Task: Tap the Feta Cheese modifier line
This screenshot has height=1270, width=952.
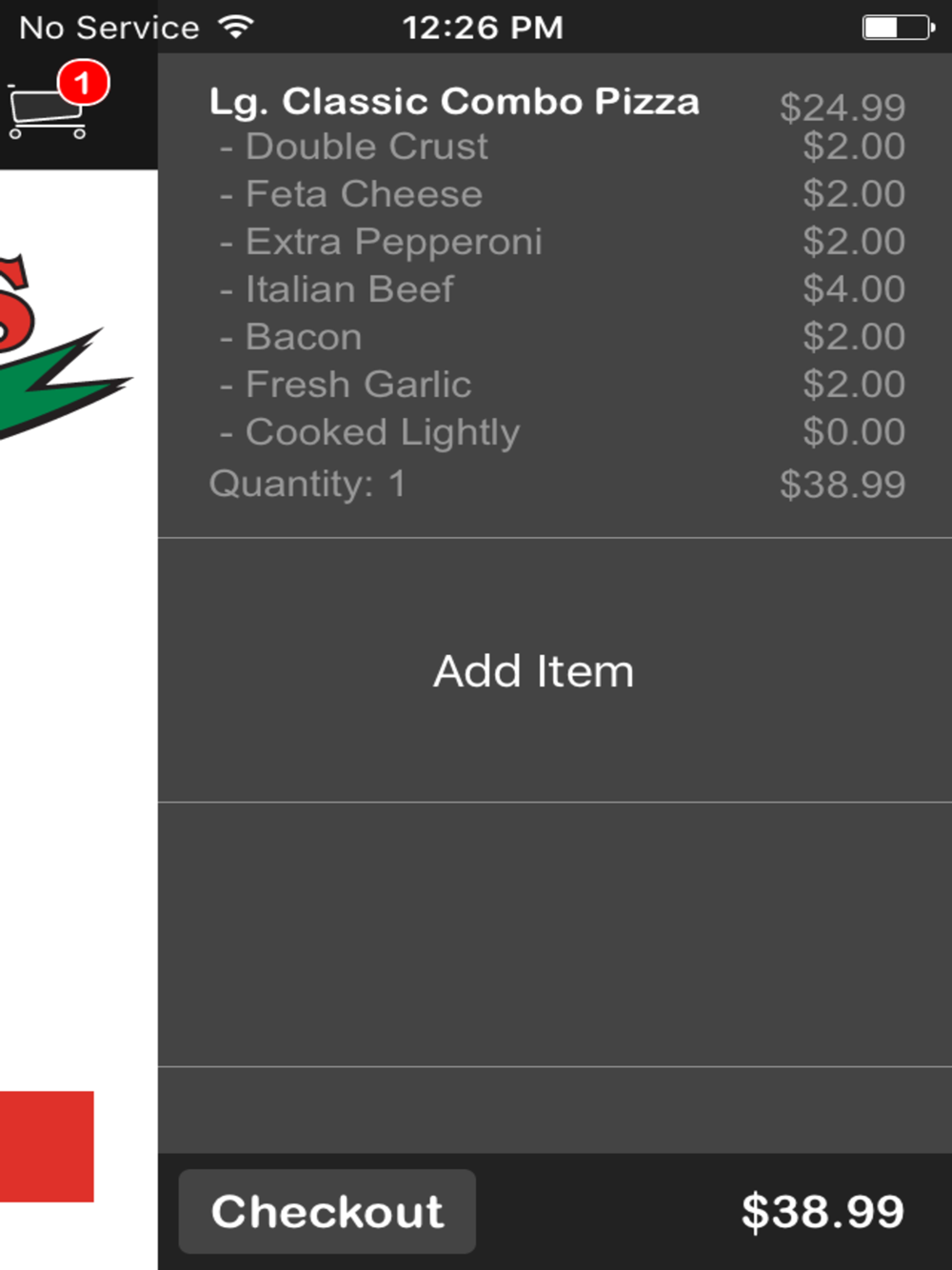Action: pos(562,194)
